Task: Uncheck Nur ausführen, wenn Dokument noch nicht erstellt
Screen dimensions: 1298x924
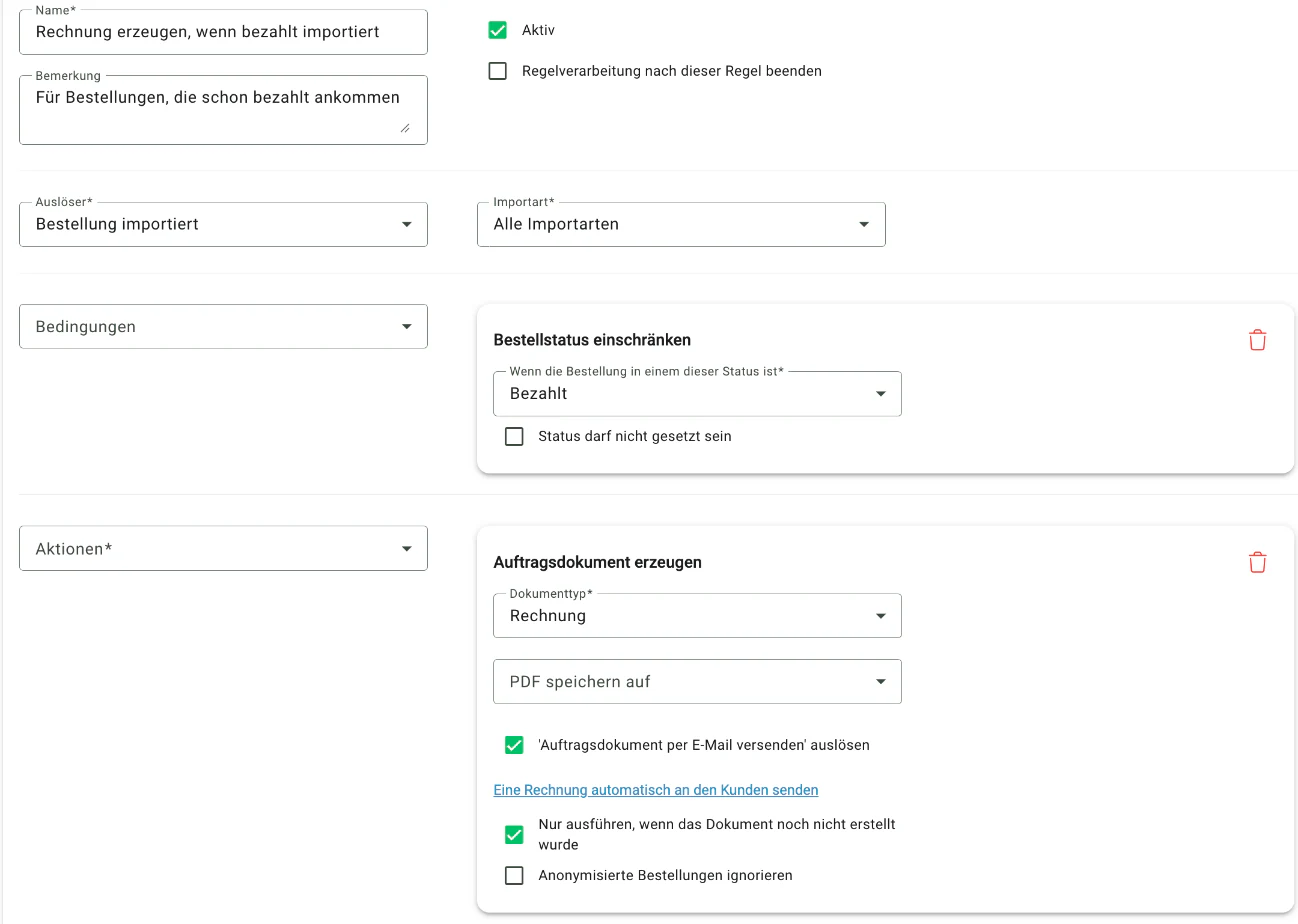Action: click(514, 834)
